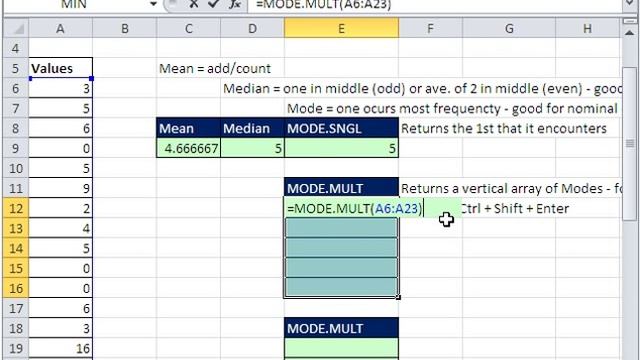Click the split box above the scrollbar
640x360 pixels.
[x=630, y=21]
